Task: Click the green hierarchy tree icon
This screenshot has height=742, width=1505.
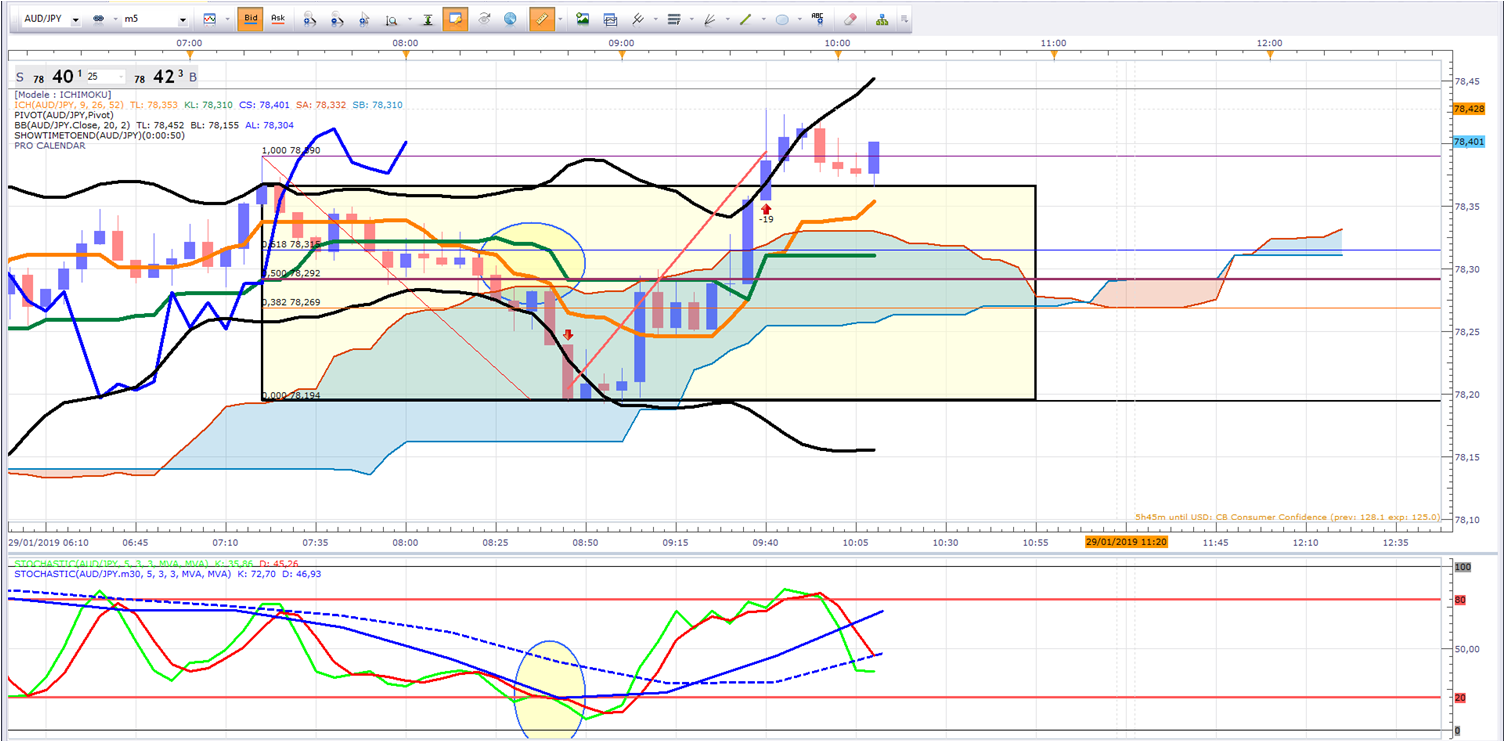Action: coord(881,19)
